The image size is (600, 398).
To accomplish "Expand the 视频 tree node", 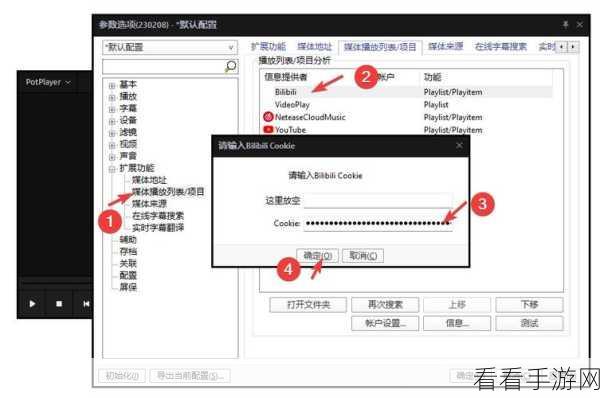I will (x=112, y=145).
